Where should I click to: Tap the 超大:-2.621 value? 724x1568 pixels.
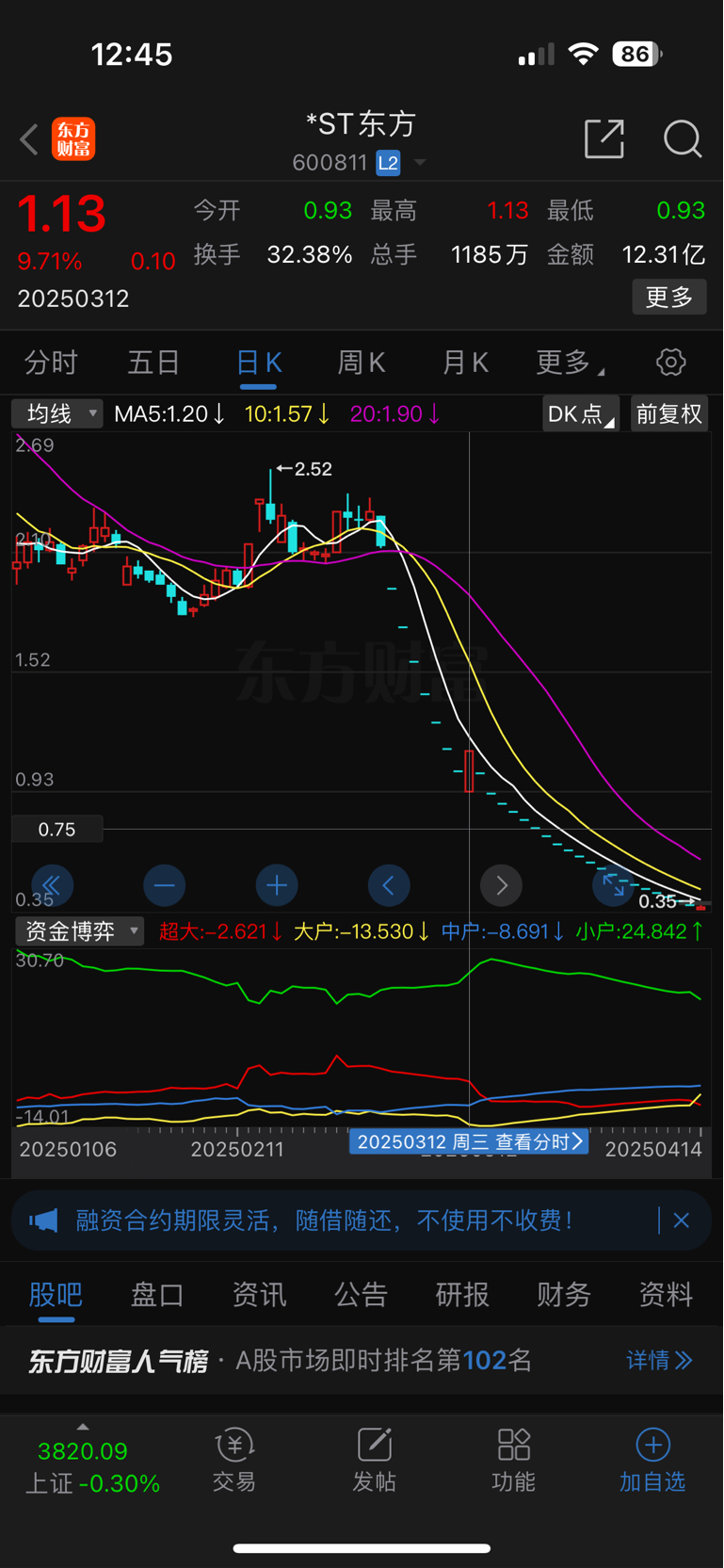point(220,931)
